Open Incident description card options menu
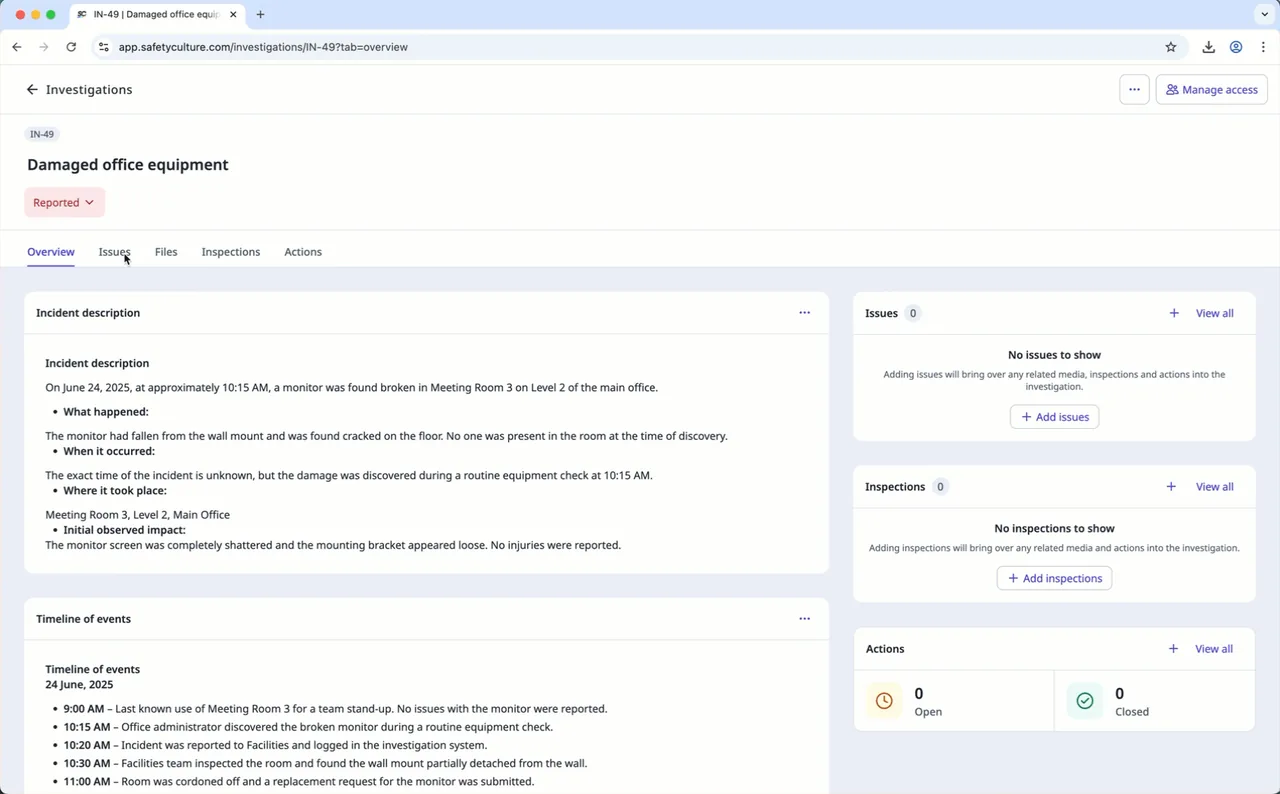 [x=804, y=313]
